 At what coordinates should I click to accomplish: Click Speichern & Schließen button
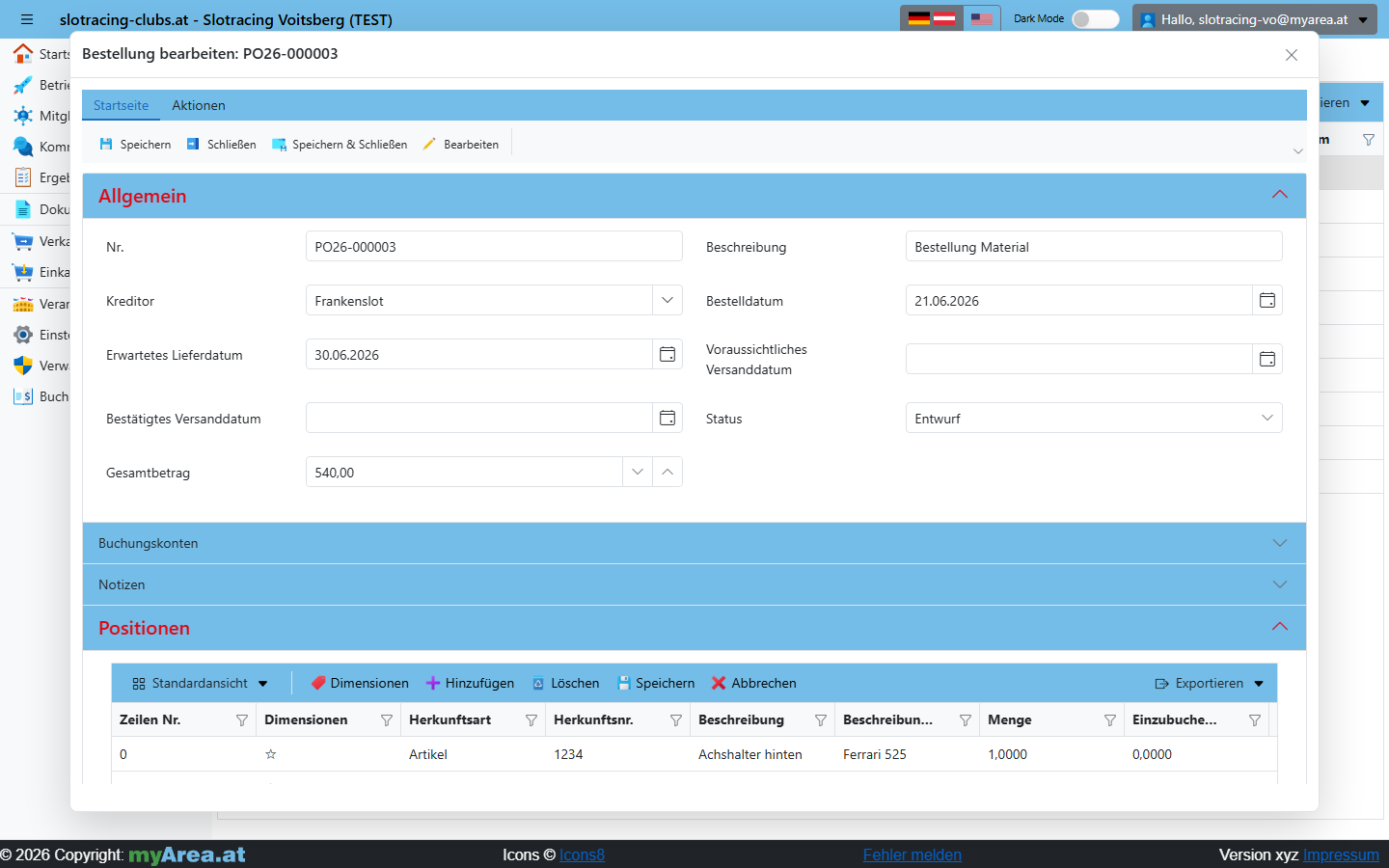pyautogui.click(x=340, y=145)
